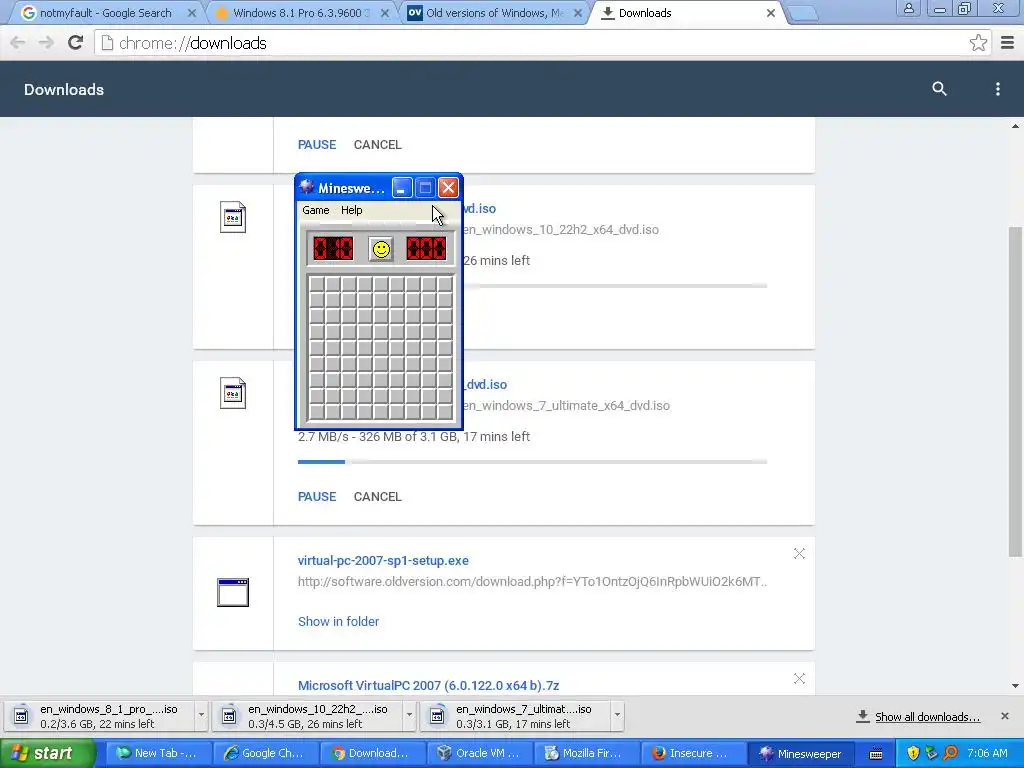
Task: Bookmark this page with the star icon
Action: (978, 43)
